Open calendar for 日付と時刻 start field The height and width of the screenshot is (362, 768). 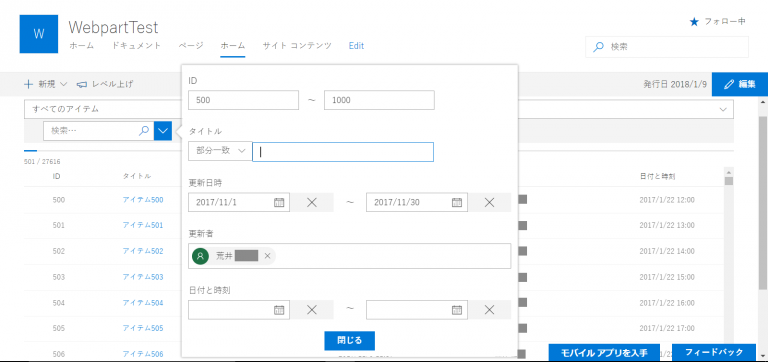click(279, 310)
